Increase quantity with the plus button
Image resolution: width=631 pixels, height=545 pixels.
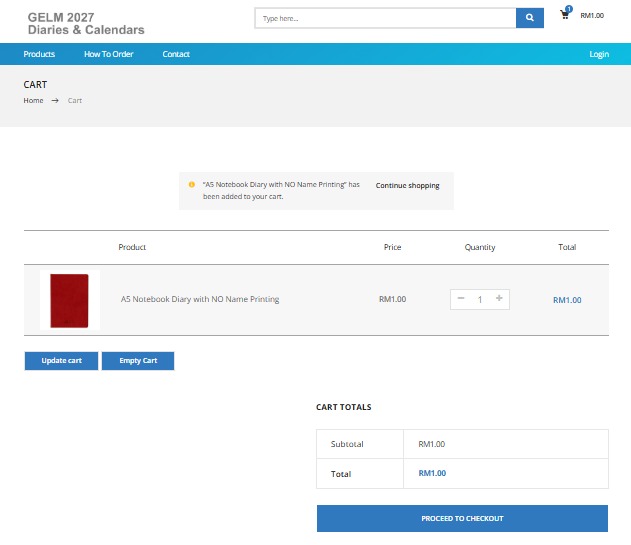coord(499,298)
